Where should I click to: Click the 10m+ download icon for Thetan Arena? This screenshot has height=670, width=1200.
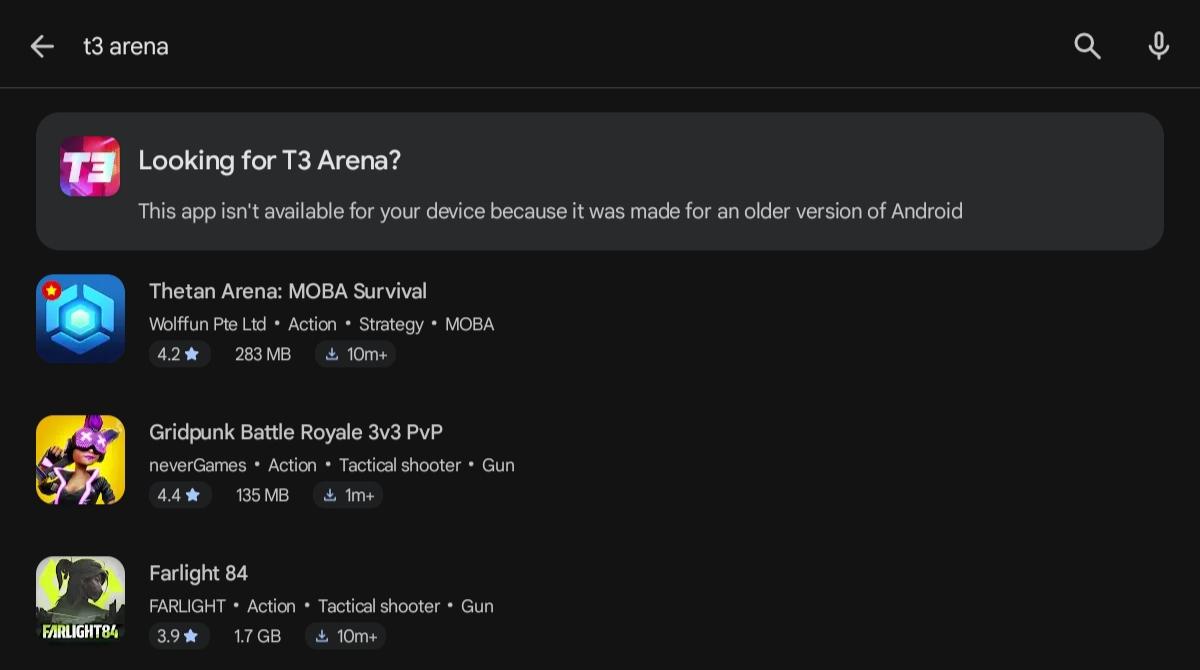pos(332,354)
